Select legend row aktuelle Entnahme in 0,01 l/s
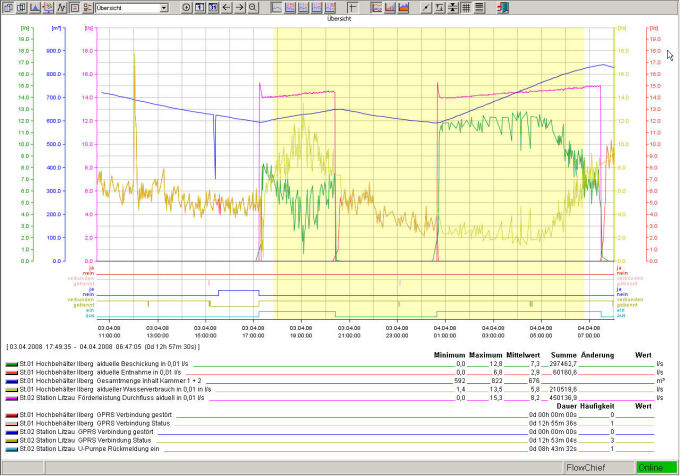This screenshot has width=680, height=476. [334, 372]
